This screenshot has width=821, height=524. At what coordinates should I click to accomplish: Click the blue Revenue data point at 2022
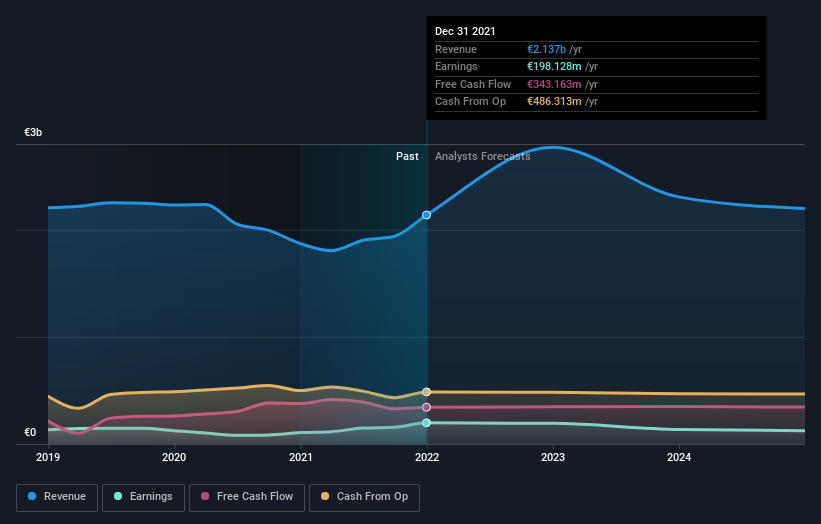pos(427,215)
